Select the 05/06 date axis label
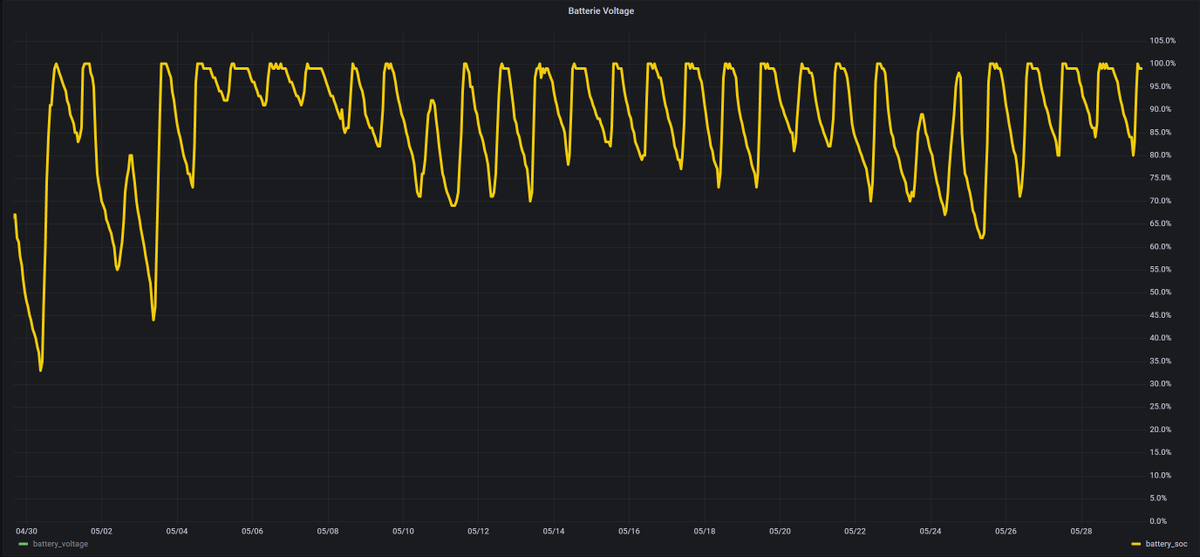 [253, 531]
